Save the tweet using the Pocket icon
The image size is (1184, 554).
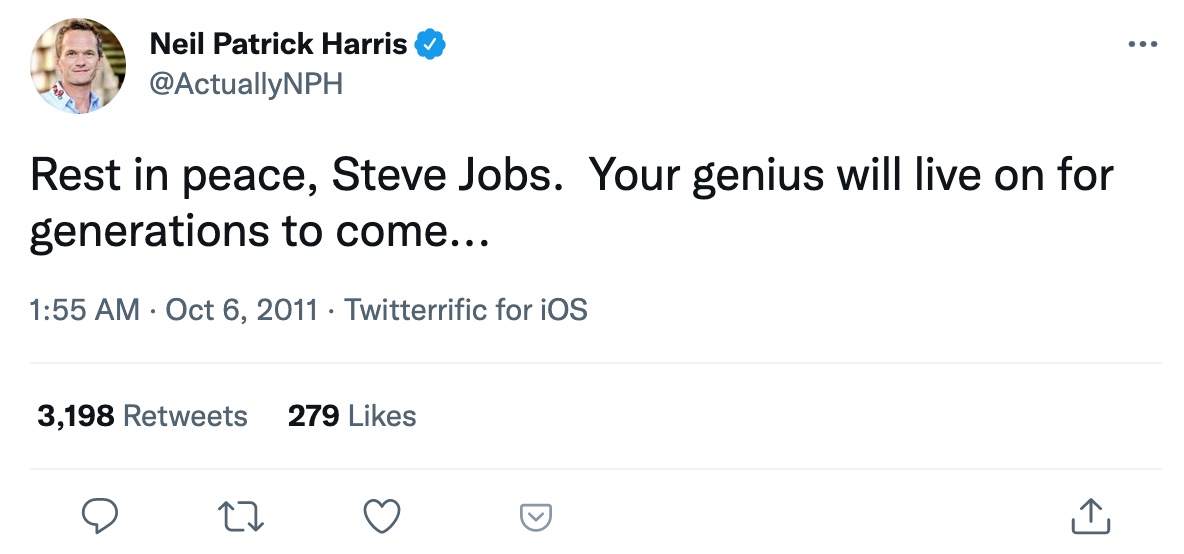(536, 517)
